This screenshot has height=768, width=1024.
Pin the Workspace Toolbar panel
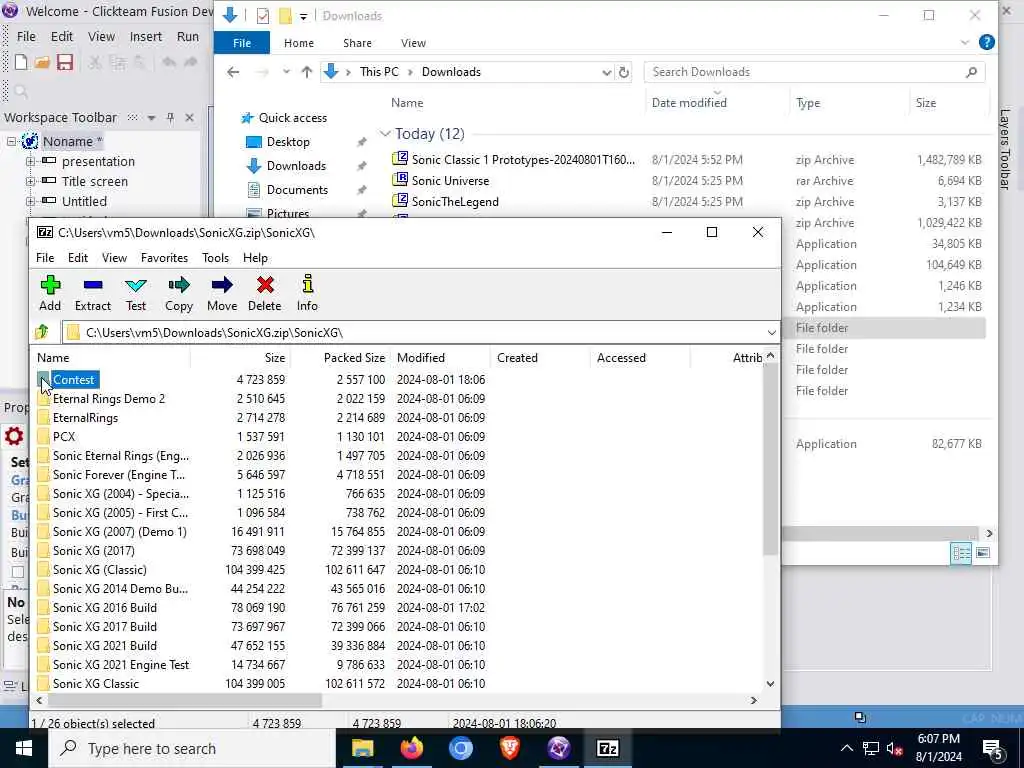pyautogui.click(x=170, y=118)
